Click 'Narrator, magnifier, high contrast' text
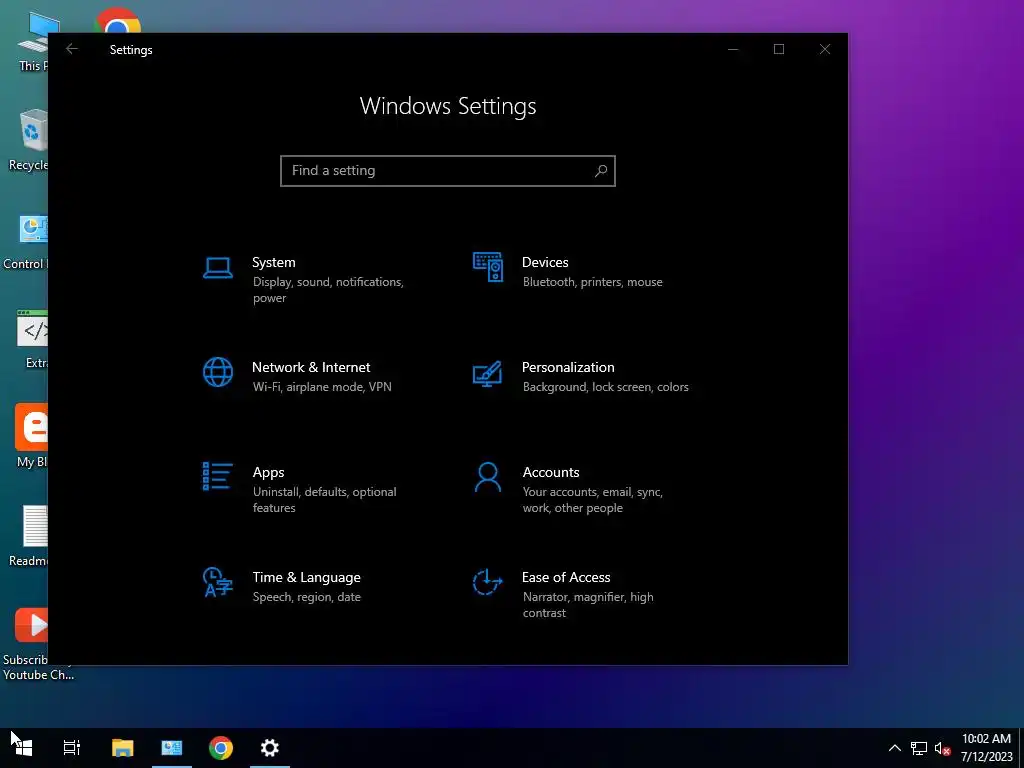 (x=588, y=605)
